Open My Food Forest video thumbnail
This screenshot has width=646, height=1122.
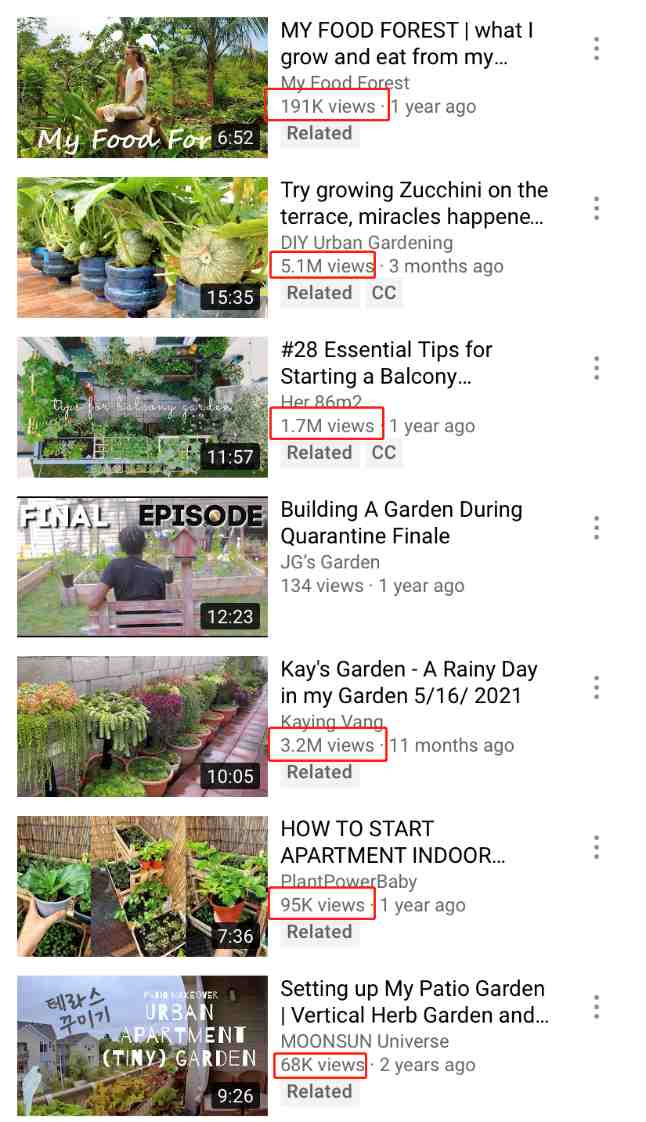tap(142, 87)
